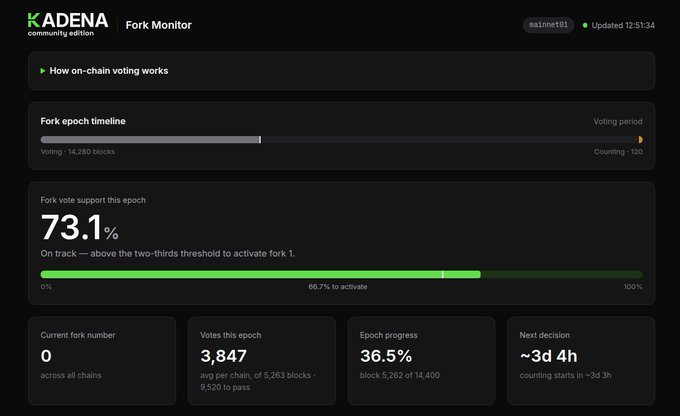Click the green live status dot
The image size is (680, 416).
click(x=585, y=25)
